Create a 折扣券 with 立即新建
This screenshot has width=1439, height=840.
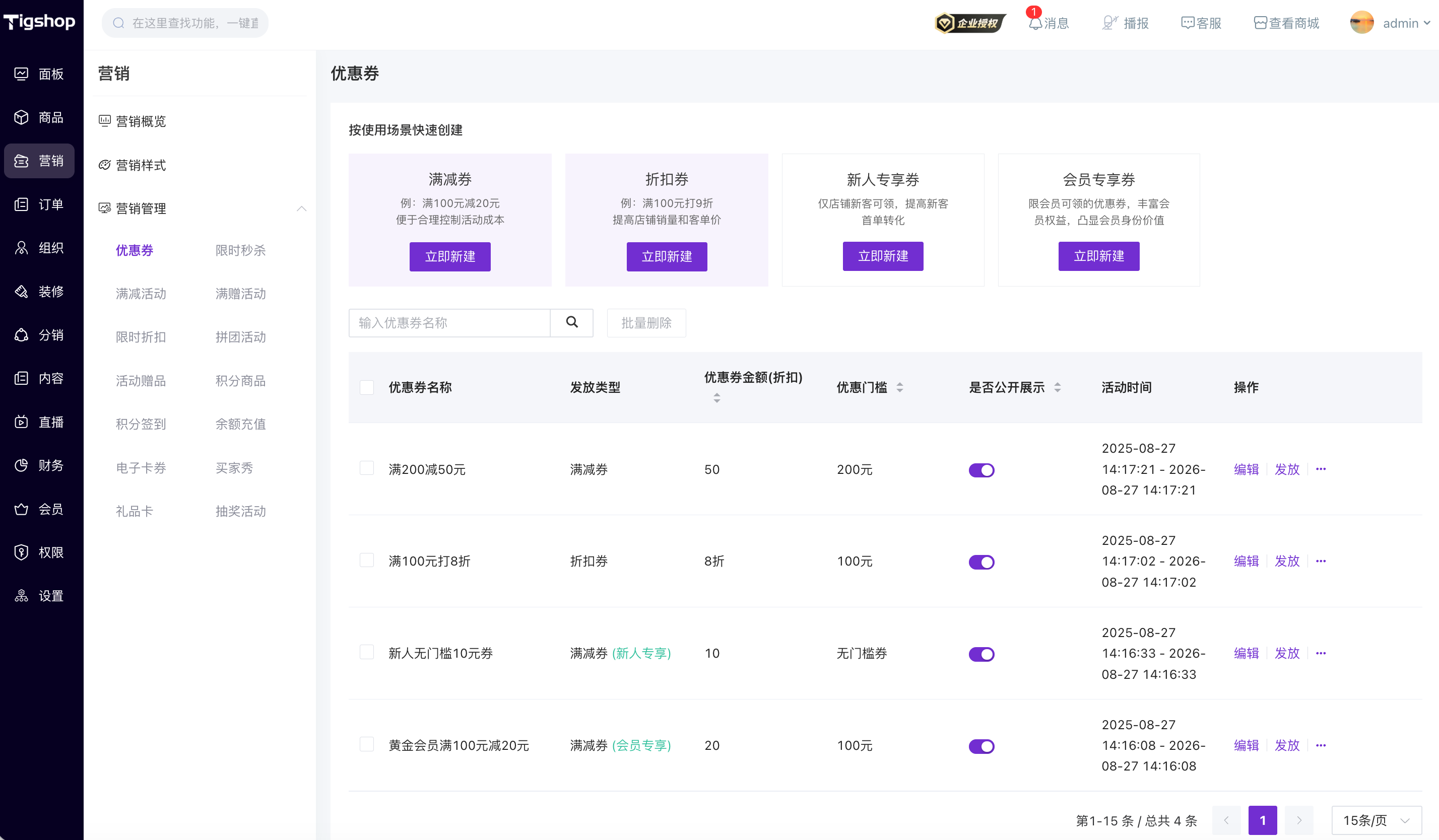pos(667,257)
